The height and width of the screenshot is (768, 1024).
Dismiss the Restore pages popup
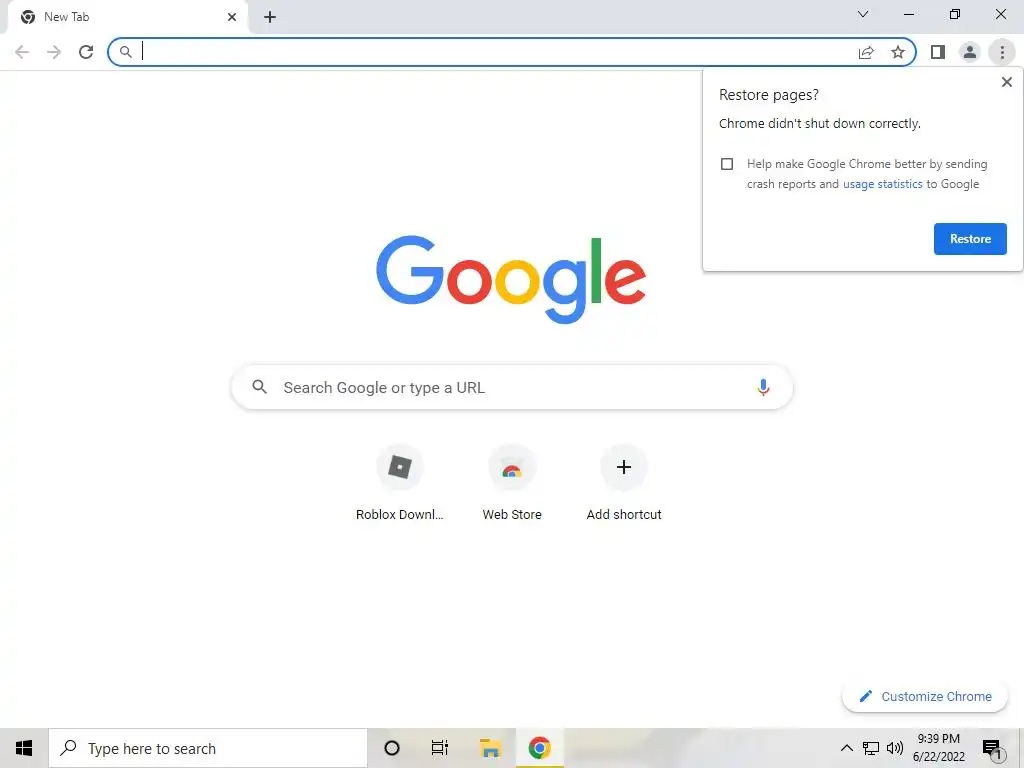point(1006,82)
